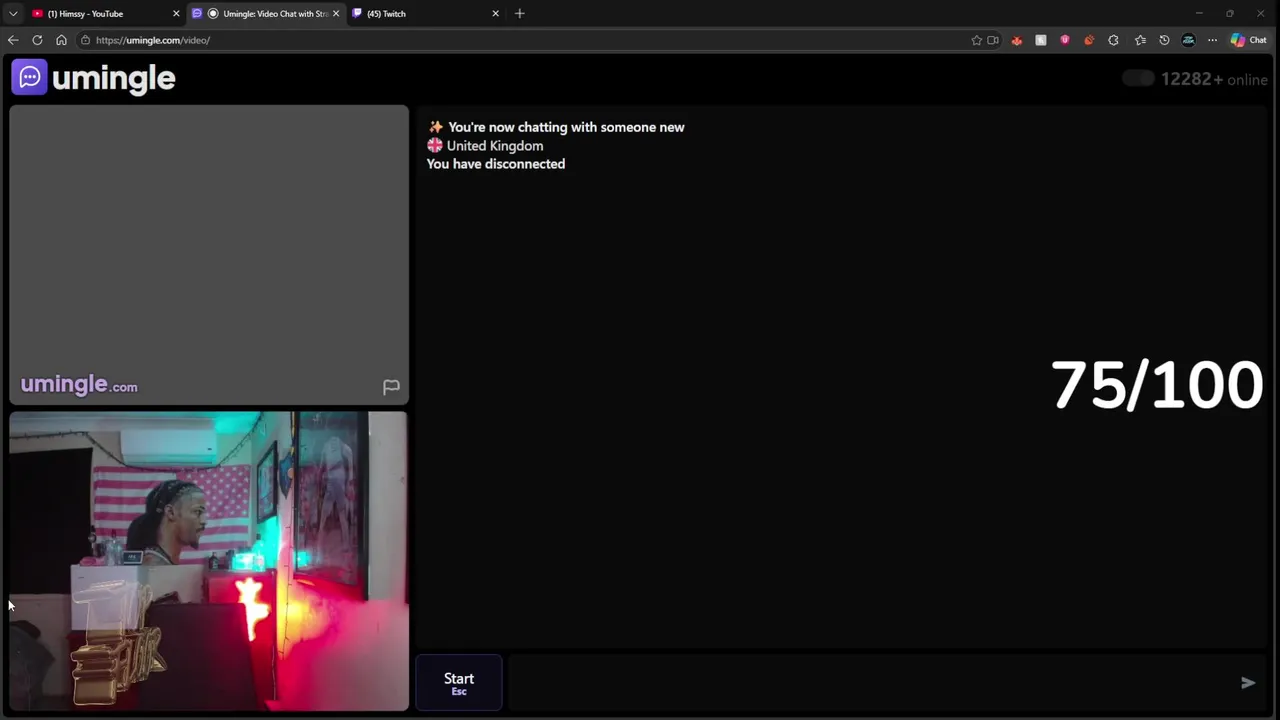Switch to the (45) Twitch tab

pyautogui.click(x=420, y=14)
